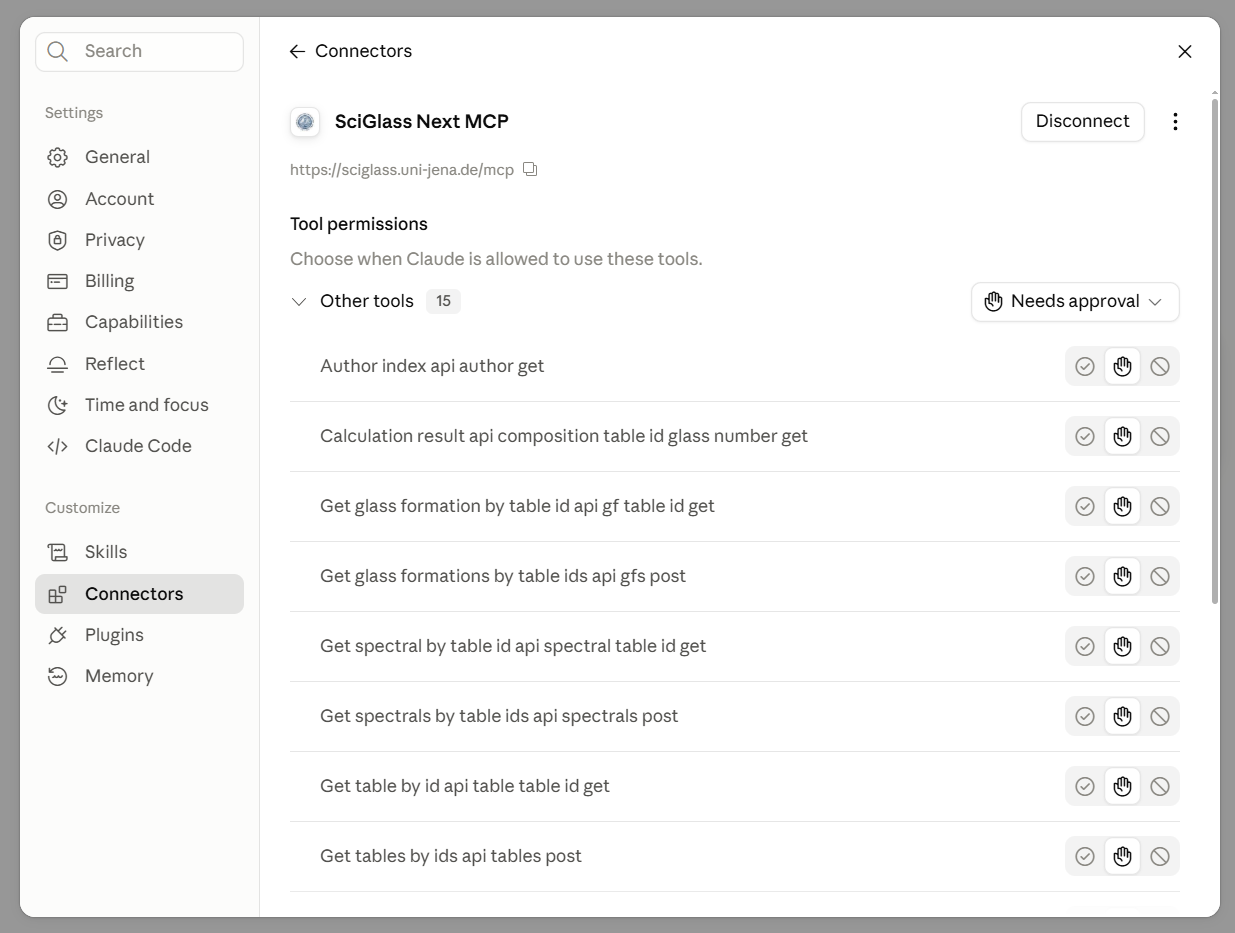Click the Get tables by ids api tables post text
This screenshot has width=1235, height=933.
point(451,856)
